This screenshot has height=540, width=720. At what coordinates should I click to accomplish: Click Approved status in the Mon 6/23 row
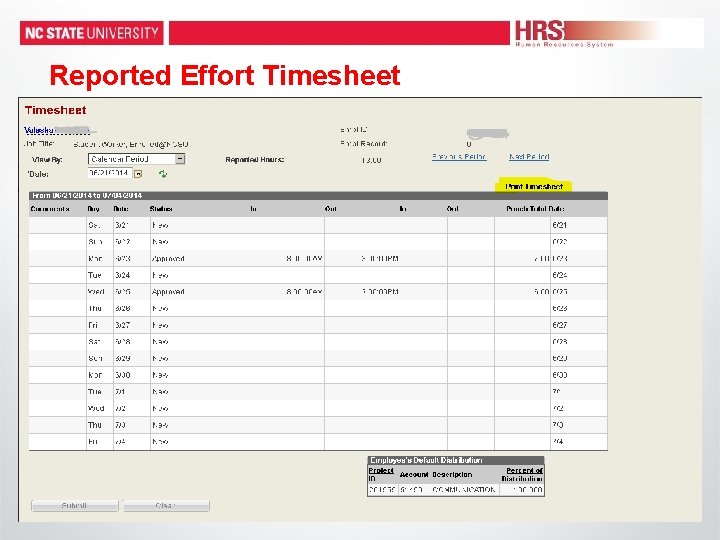[168, 259]
